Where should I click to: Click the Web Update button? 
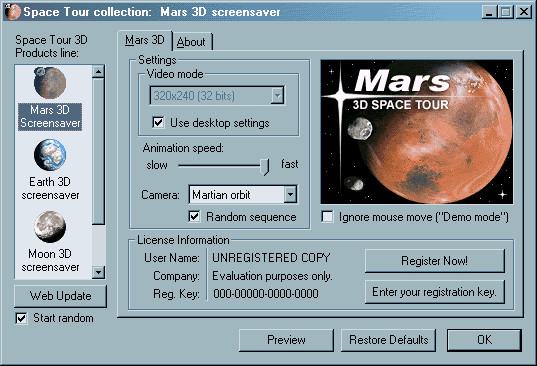coord(60,296)
